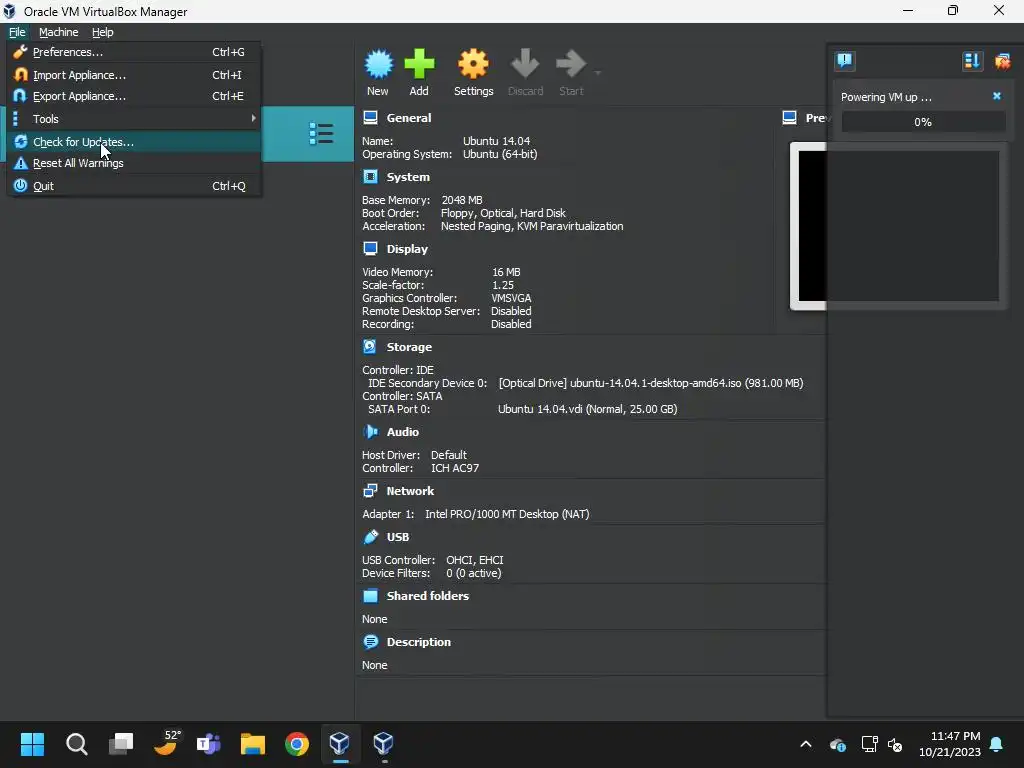This screenshot has height=768, width=1024.
Task: Dismiss the Powering VM up notification
Action: coord(997,96)
